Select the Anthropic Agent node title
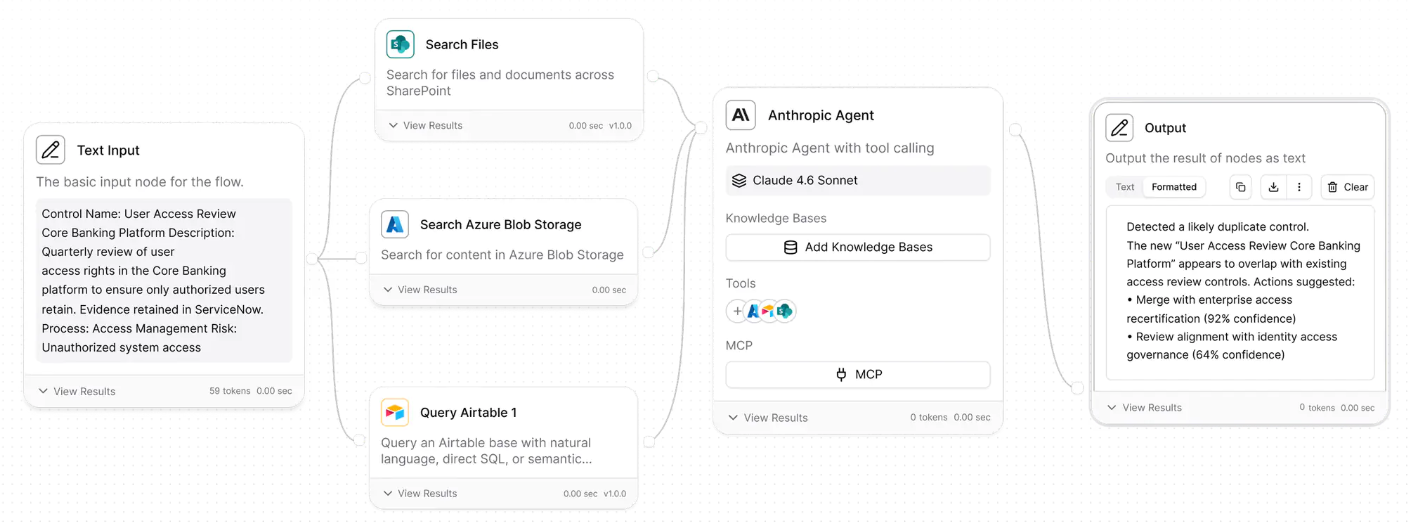This screenshot has height=528, width=1414. click(821, 115)
